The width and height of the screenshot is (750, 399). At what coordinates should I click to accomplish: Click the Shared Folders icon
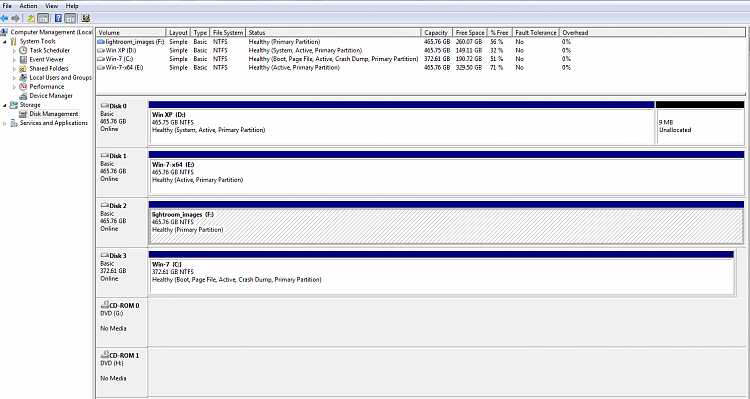click(x=23, y=68)
